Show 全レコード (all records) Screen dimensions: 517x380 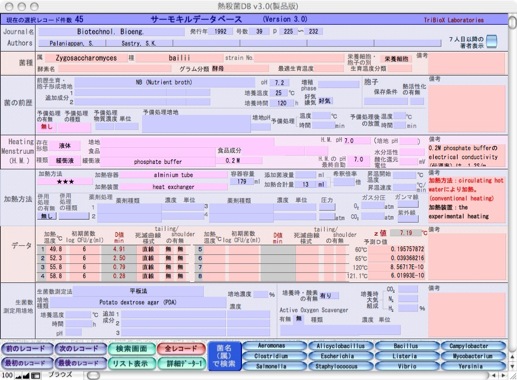[181, 349]
